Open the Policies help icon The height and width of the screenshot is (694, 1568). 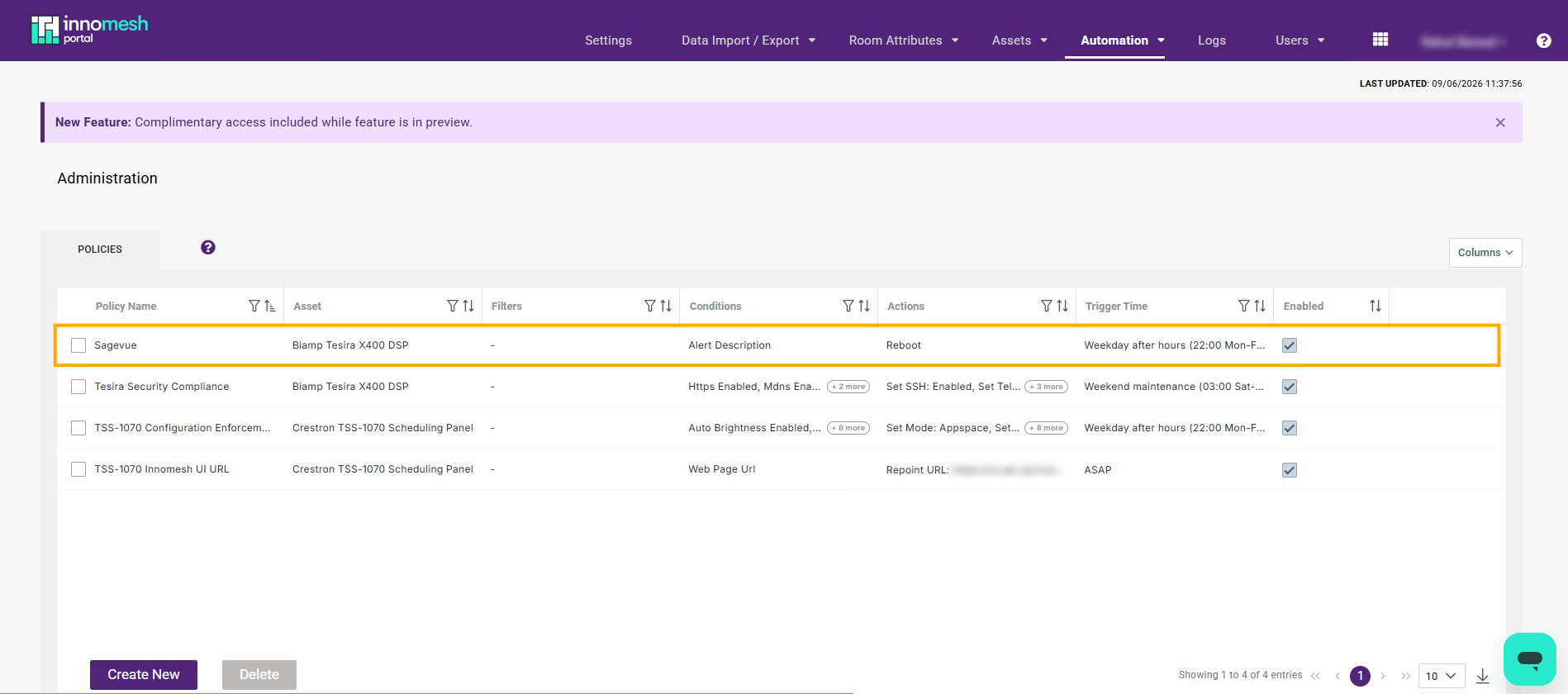(x=208, y=247)
